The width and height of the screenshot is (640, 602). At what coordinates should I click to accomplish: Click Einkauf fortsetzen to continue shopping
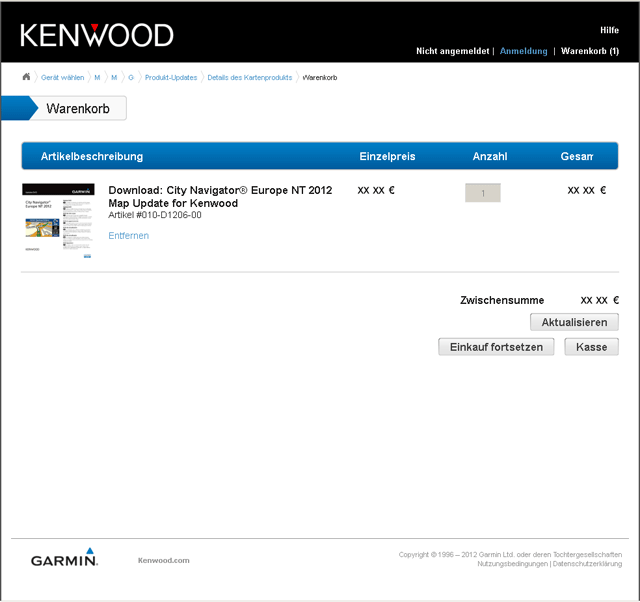(496, 347)
